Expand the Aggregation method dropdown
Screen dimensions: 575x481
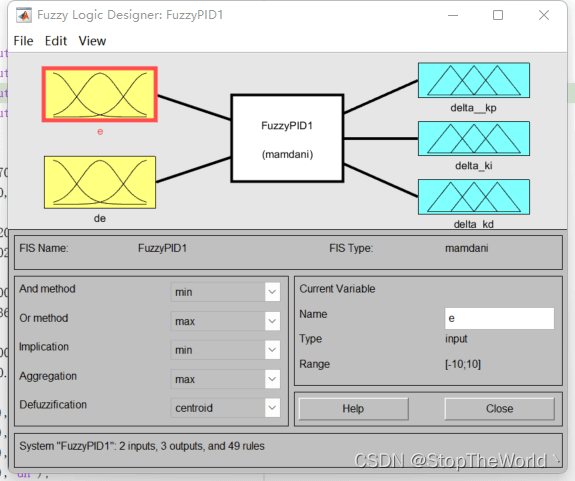click(226, 379)
